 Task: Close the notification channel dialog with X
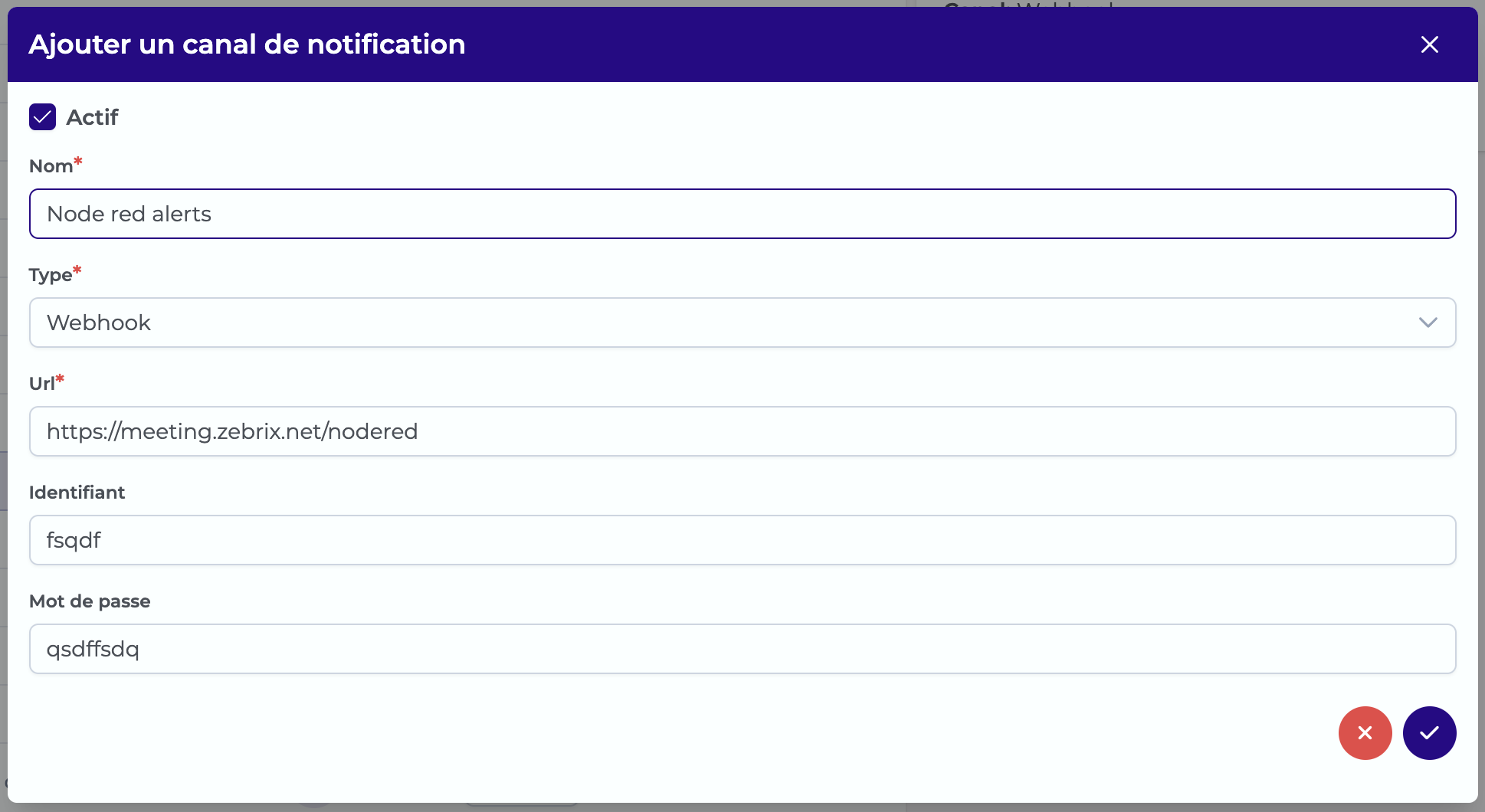click(x=1429, y=44)
